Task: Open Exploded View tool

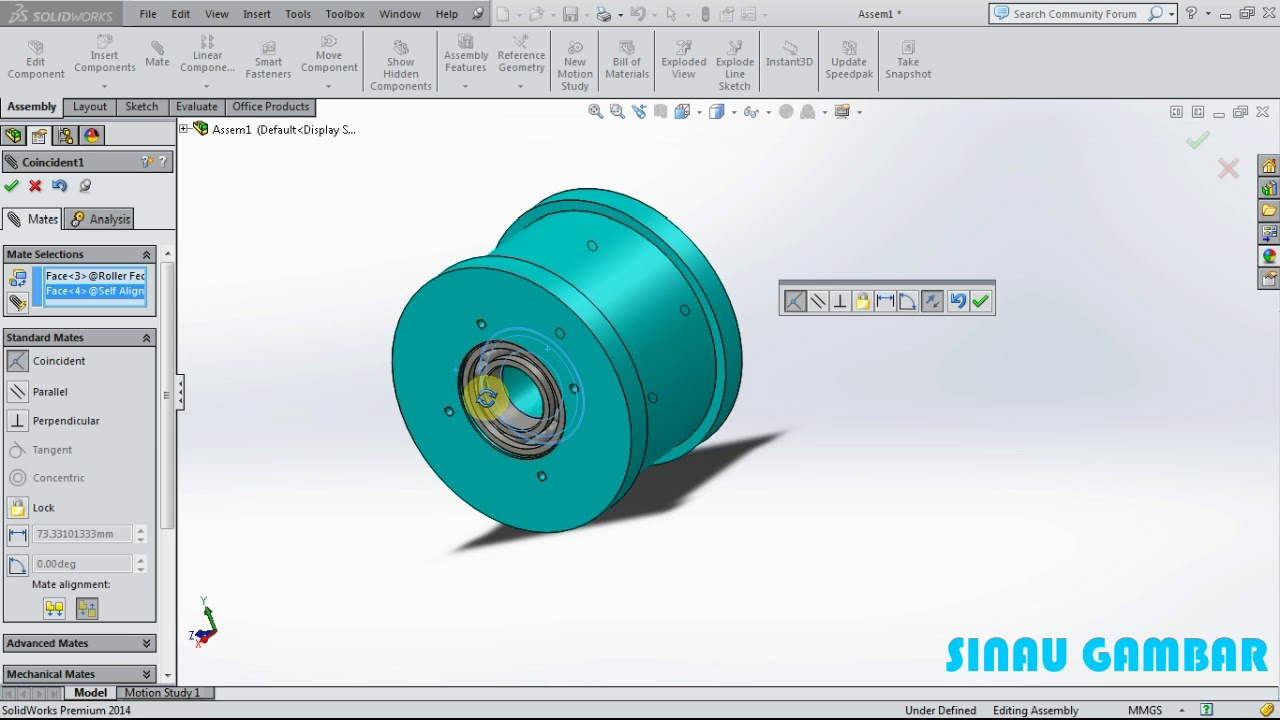Action: (x=683, y=60)
